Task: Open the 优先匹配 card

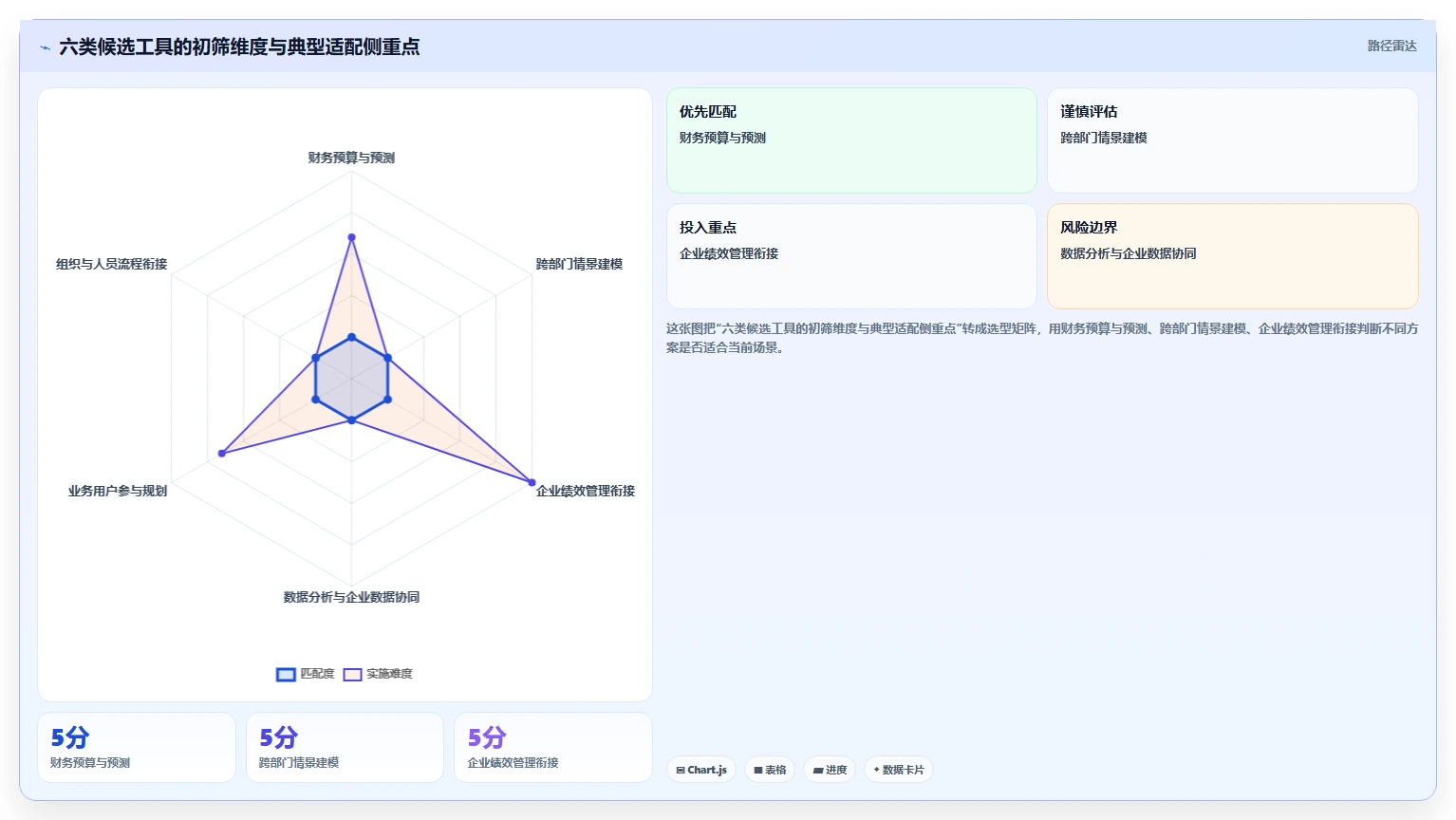Action: coord(851,140)
